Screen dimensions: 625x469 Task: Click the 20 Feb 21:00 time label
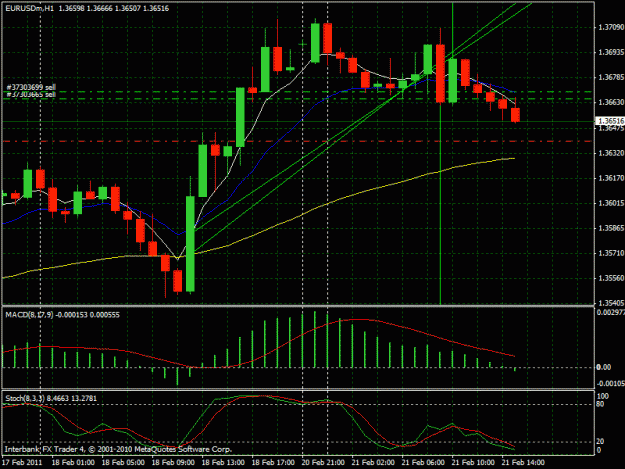pos(323,463)
